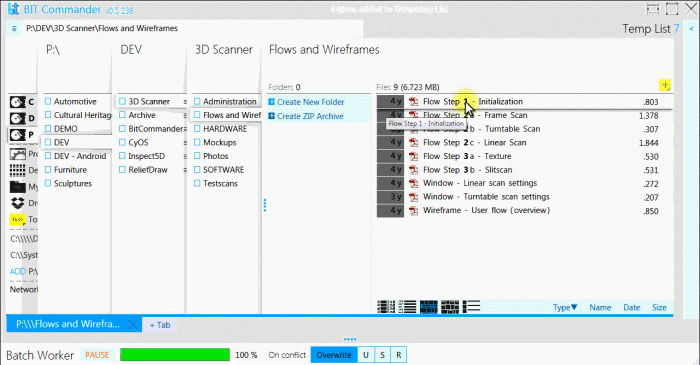The image size is (700, 365).
Task: Check the HARDWARE folder checkbox
Action: (x=197, y=129)
